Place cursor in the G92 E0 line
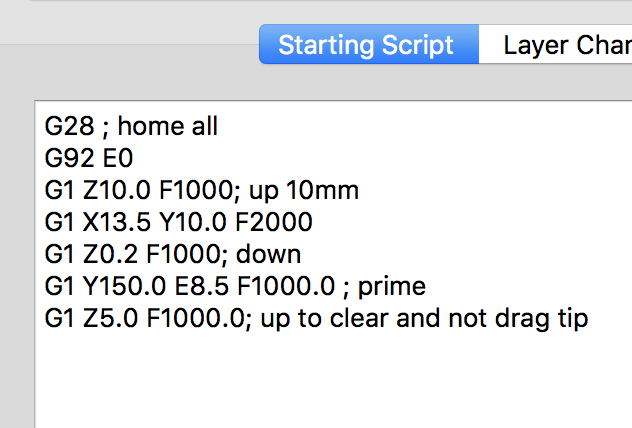The width and height of the screenshot is (632, 428). point(89,158)
